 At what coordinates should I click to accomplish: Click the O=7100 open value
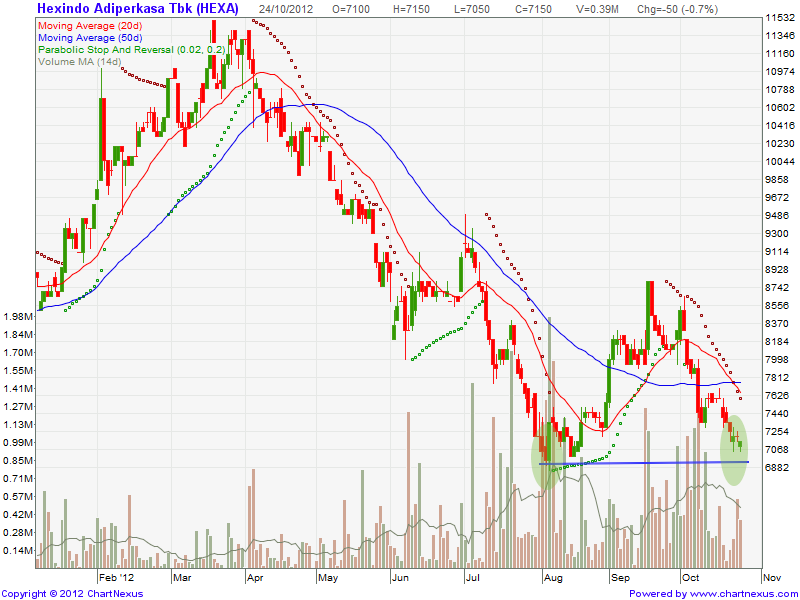[x=351, y=9]
